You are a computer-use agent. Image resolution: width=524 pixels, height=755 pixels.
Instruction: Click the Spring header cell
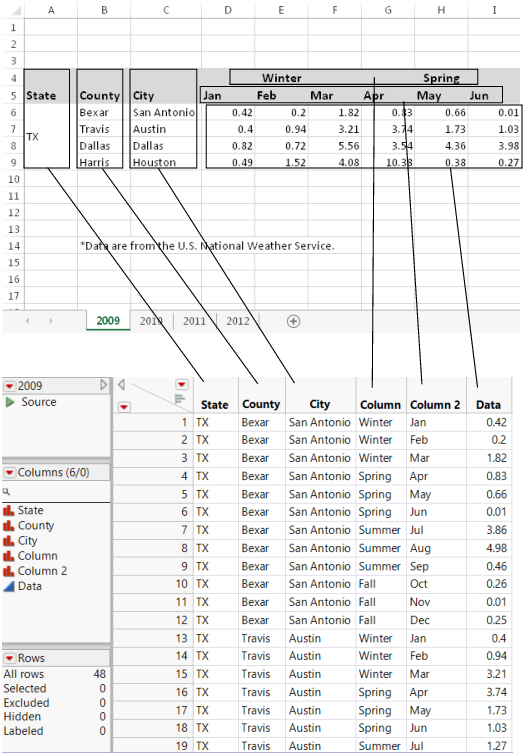[441, 78]
